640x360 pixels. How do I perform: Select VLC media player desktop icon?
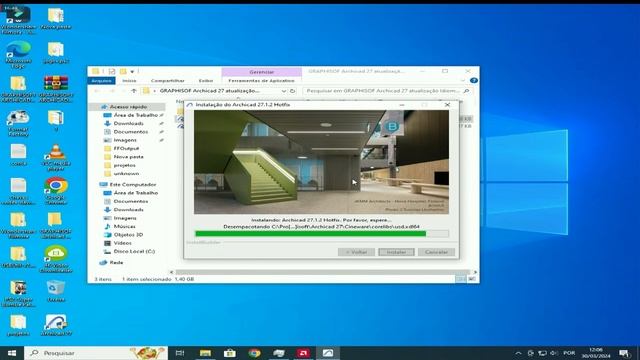tap(56, 157)
